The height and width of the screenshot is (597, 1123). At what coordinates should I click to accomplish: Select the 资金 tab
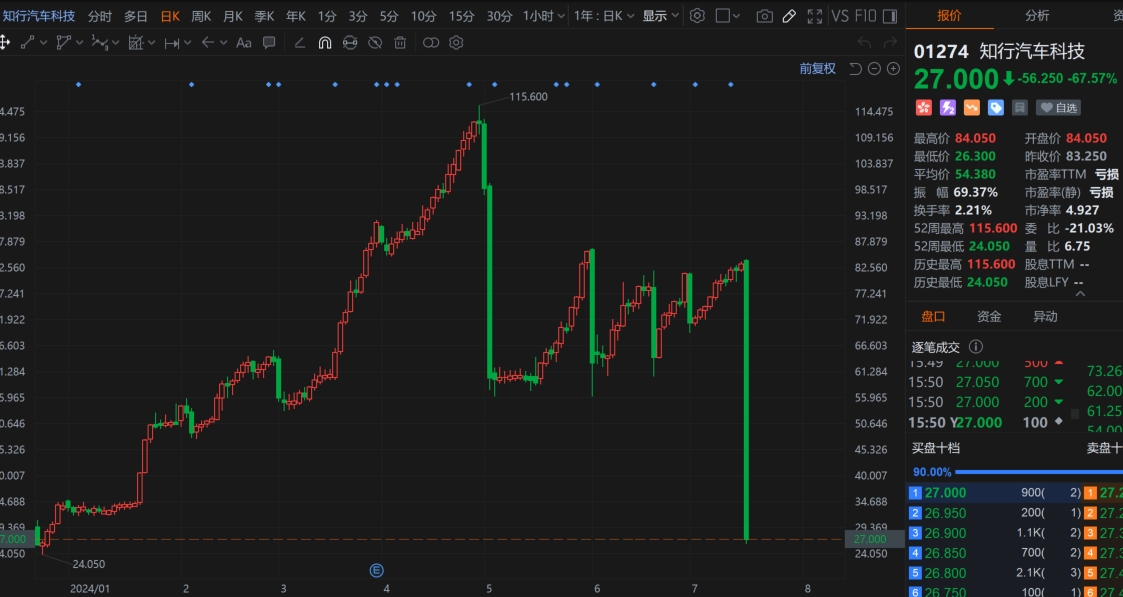click(989, 317)
